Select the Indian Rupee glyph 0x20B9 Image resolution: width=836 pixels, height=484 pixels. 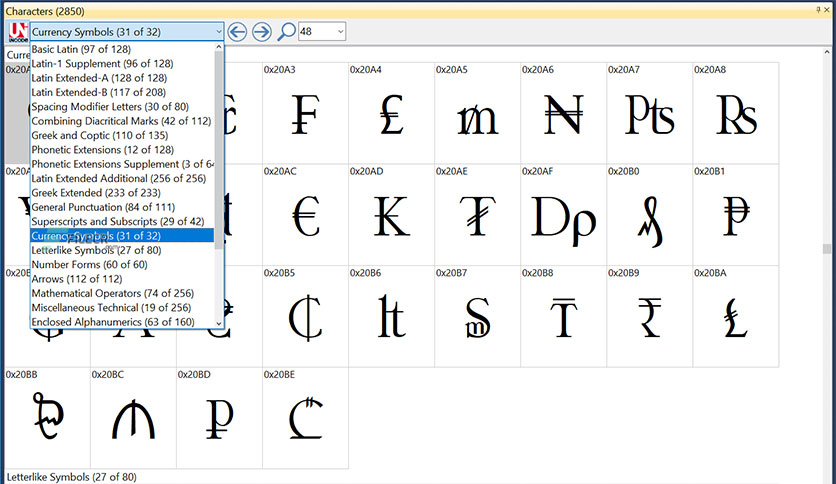tap(649, 317)
